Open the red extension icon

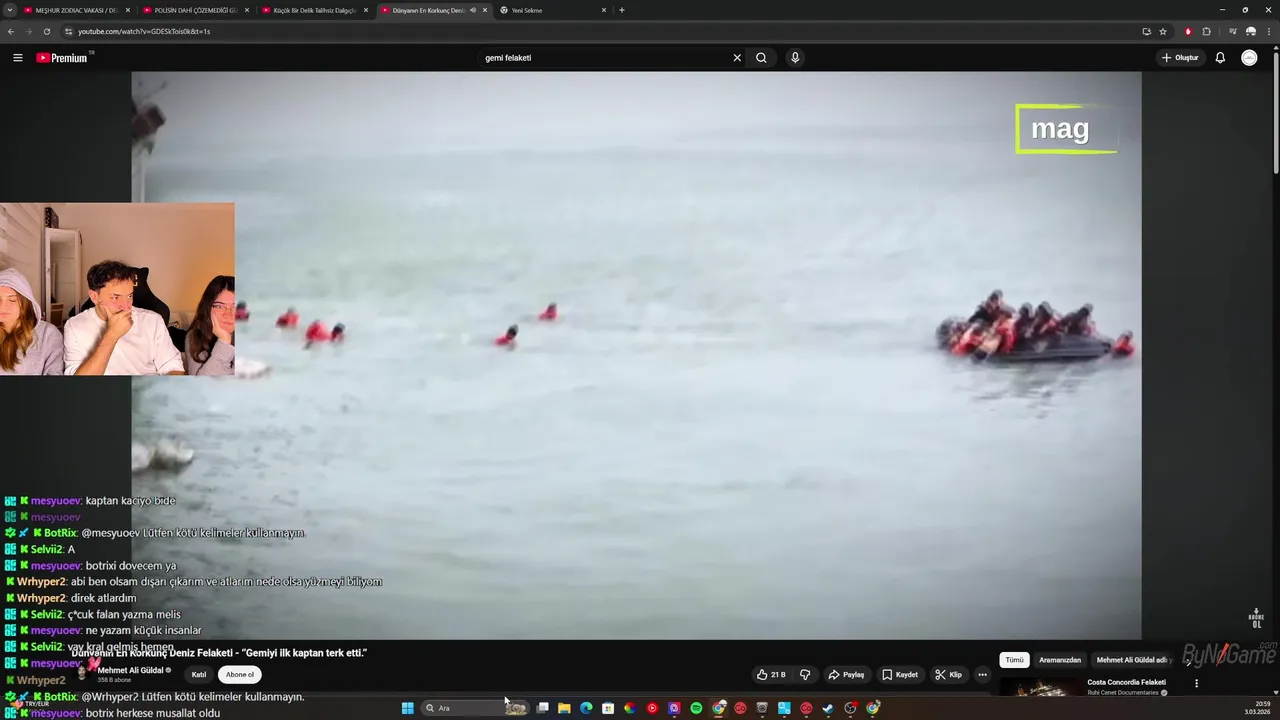(1188, 31)
